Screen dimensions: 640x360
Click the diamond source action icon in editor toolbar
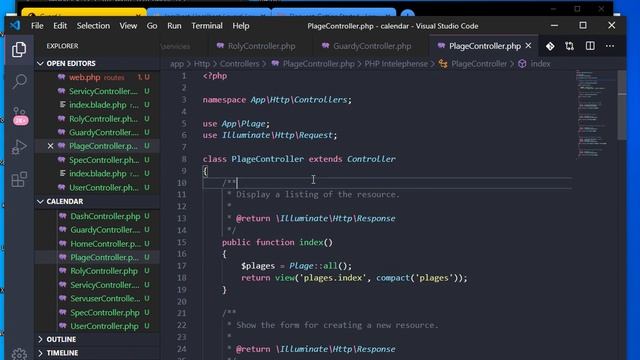(x=550, y=46)
